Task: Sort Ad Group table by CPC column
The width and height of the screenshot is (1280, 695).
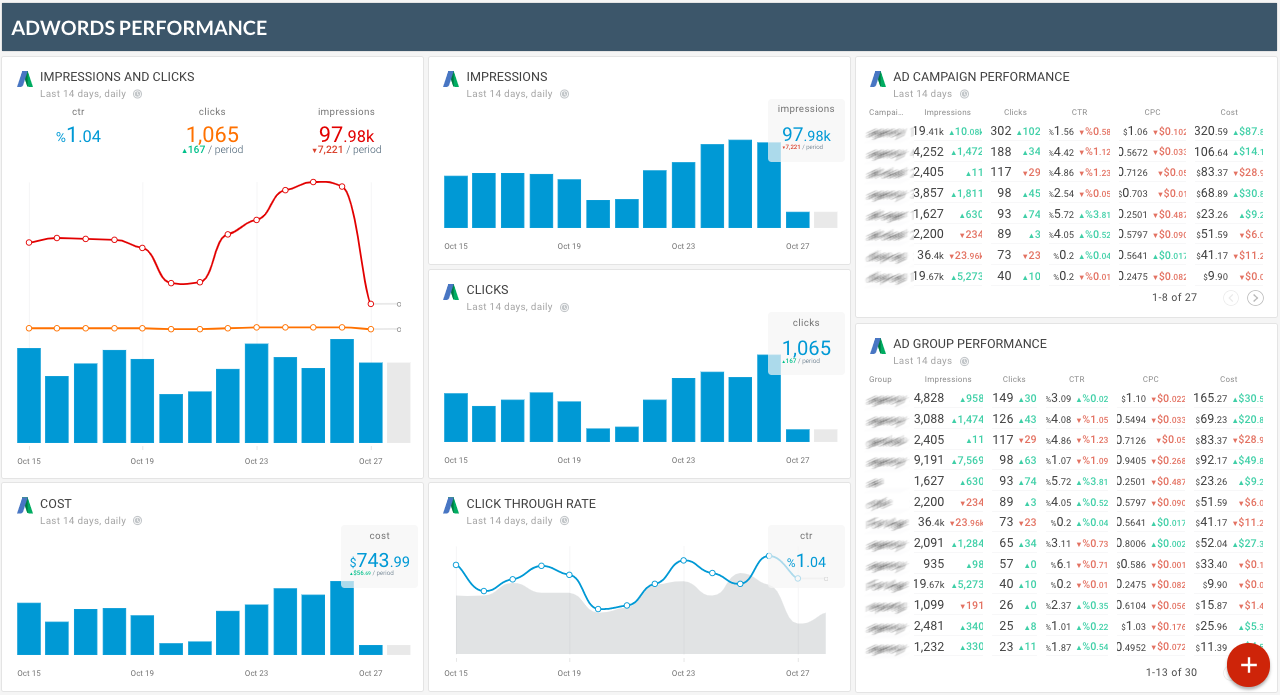Action: click(x=1152, y=380)
